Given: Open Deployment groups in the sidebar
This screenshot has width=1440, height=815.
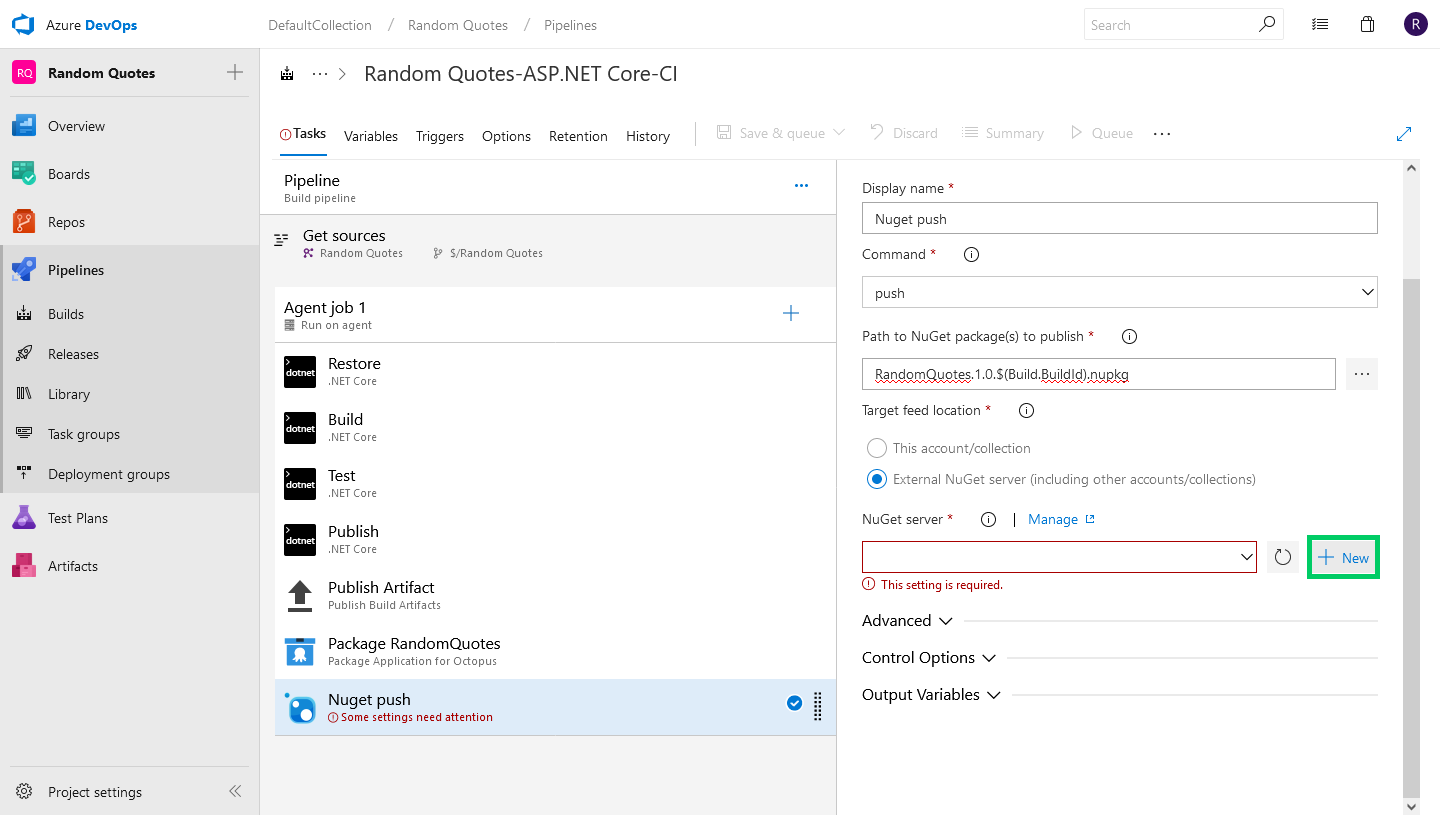Looking at the screenshot, I should coord(109,474).
